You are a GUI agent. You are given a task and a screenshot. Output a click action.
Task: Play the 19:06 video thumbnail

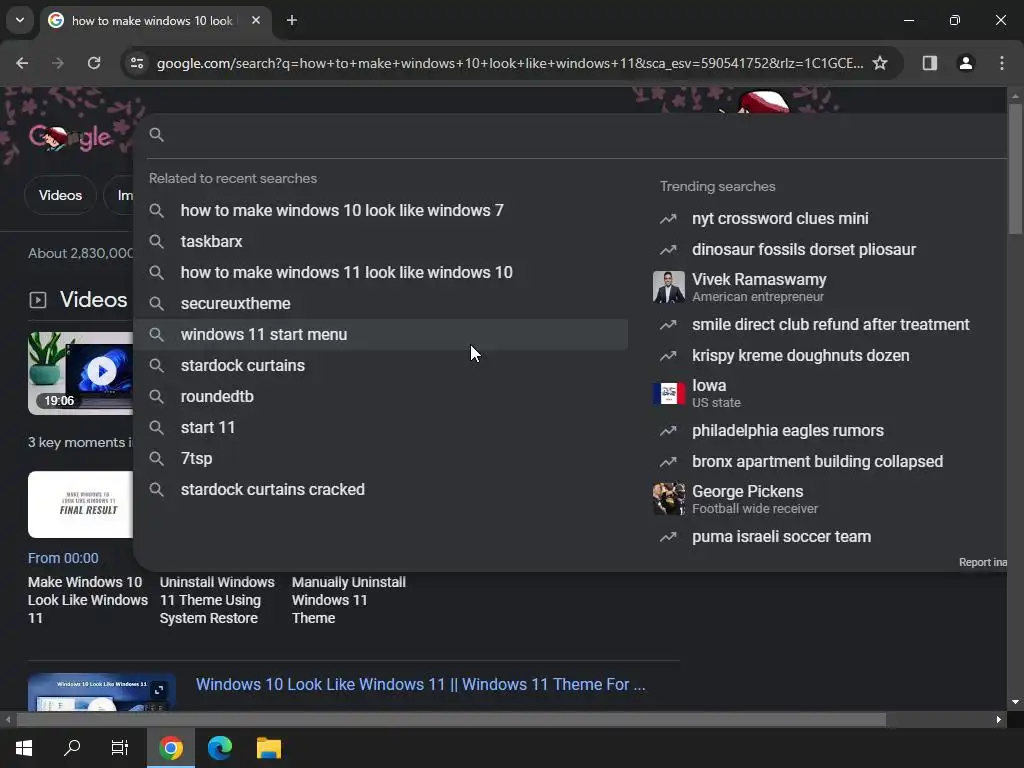[80, 373]
